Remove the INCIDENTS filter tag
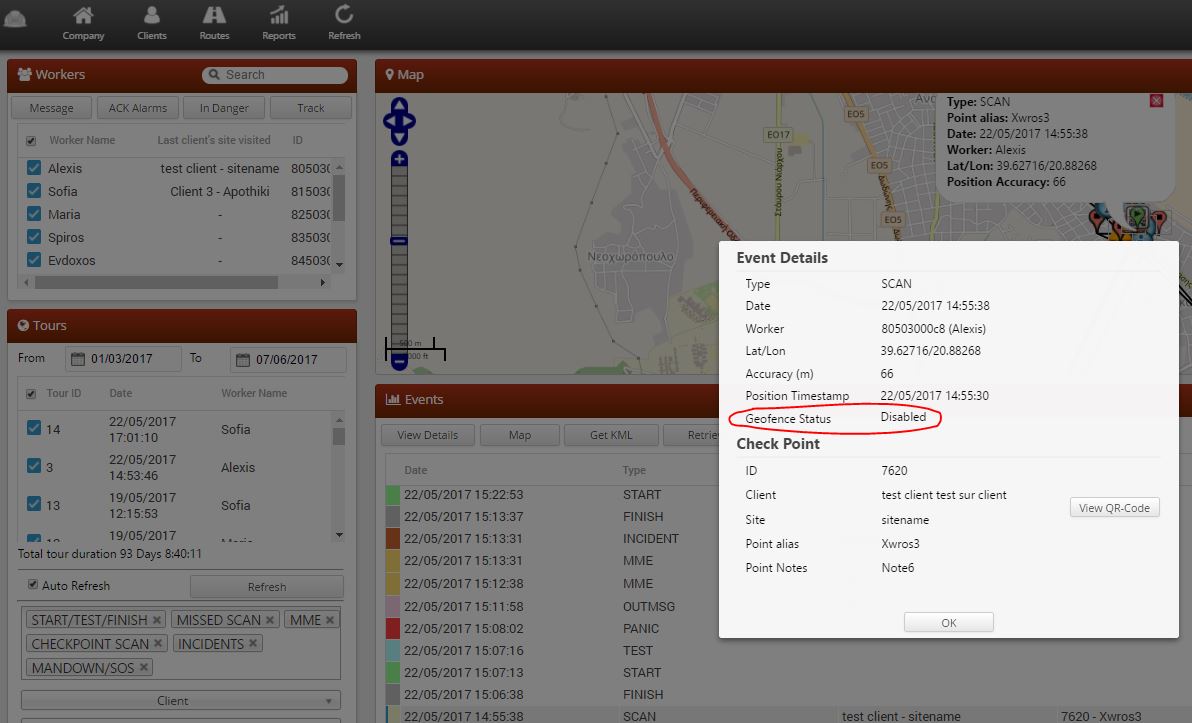This screenshot has width=1192, height=723. pos(253,644)
